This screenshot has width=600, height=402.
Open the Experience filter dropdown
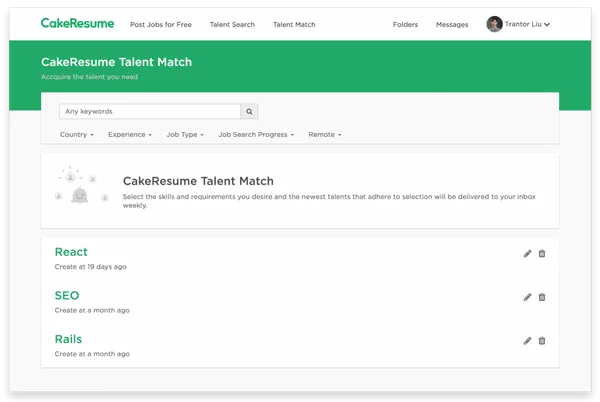point(130,135)
